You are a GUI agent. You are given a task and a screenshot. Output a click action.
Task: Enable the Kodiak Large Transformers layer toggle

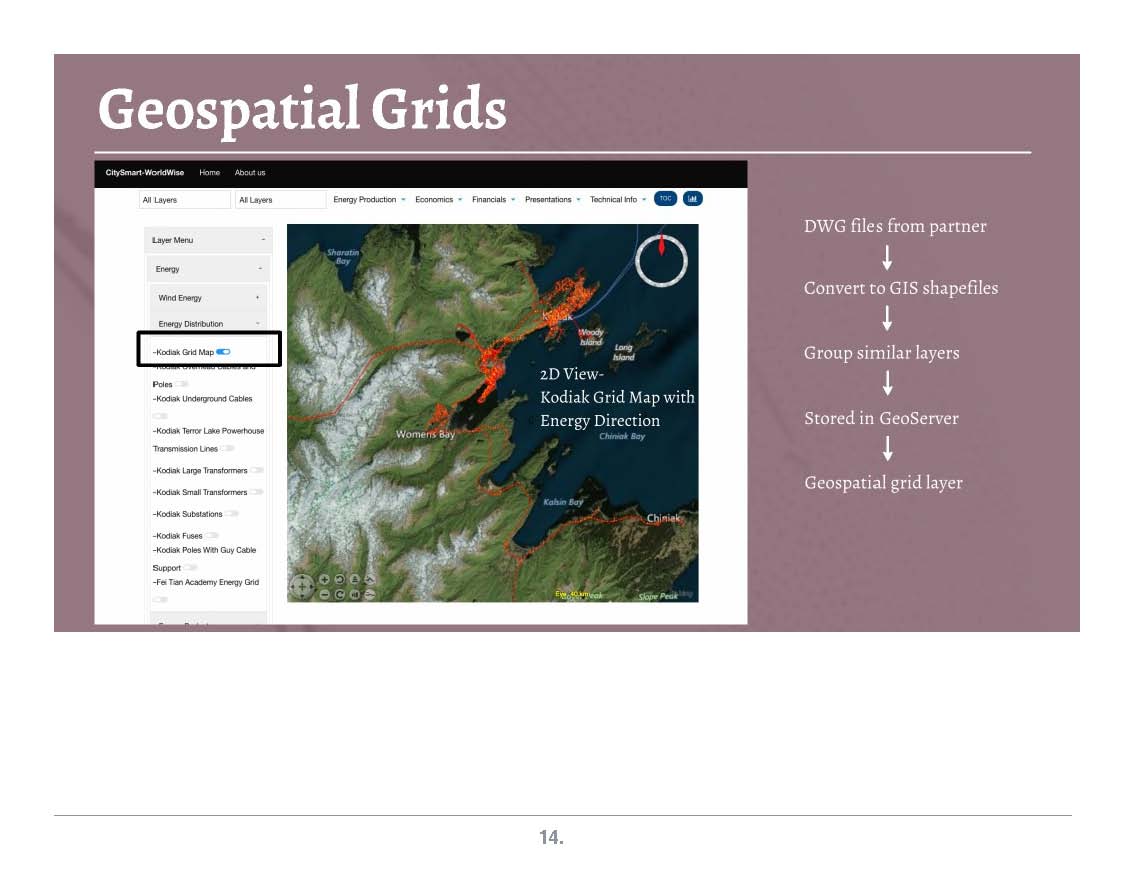pyautogui.click(x=257, y=470)
